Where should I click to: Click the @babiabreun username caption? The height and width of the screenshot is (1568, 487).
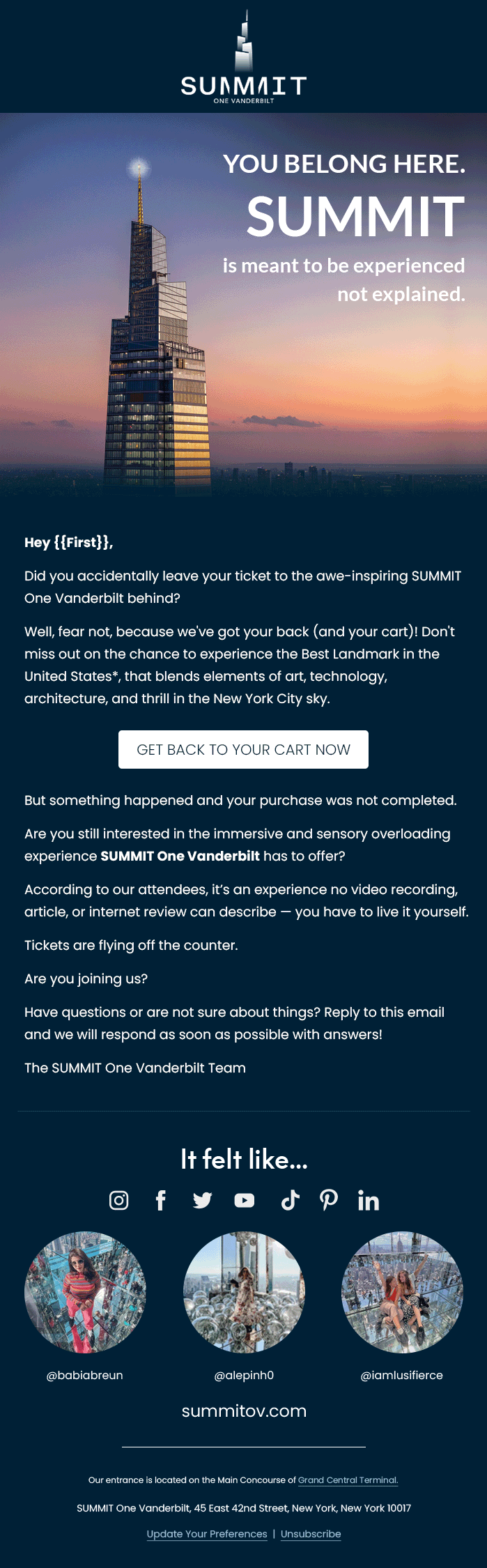click(x=85, y=1375)
